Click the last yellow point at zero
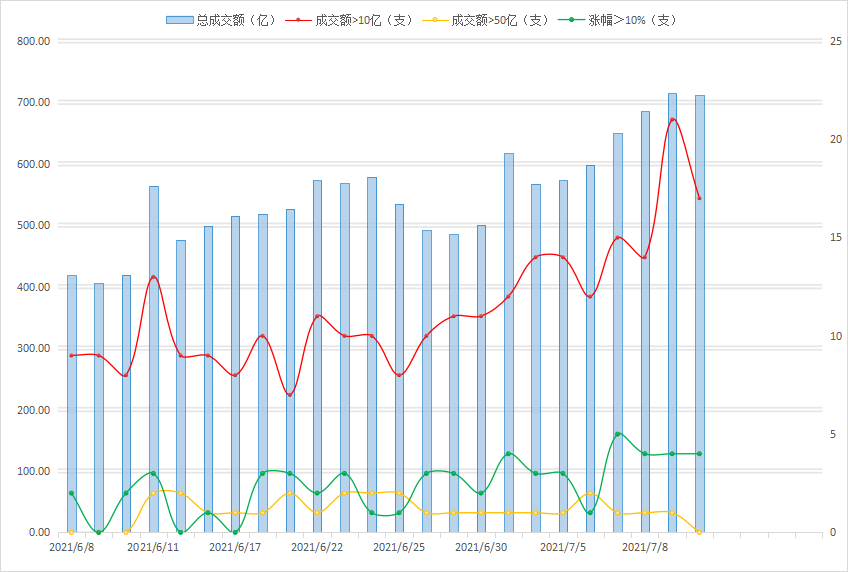This screenshot has width=848, height=572. tap(700, 532)
